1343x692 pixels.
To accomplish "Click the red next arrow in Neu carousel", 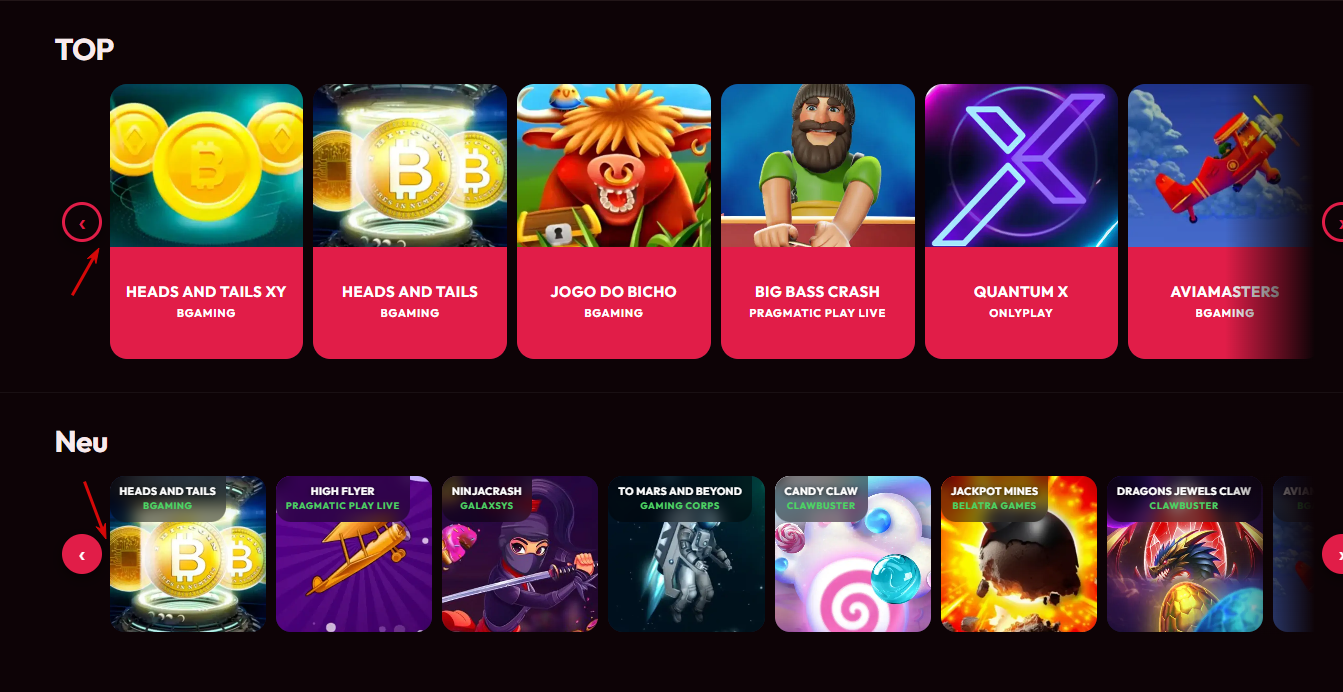I will [x=1333, y=554].
